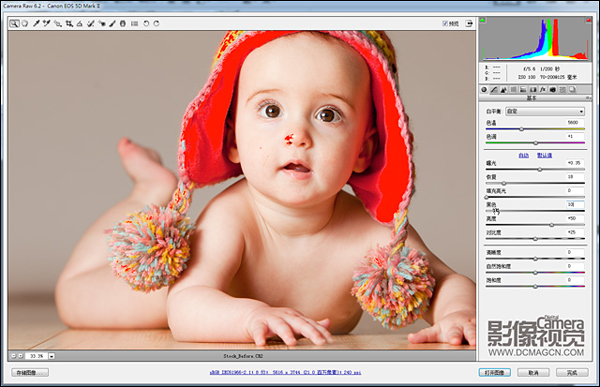Image resolution: width=600 pixels, height=387 pixels.
Task: Select the Spot Removal tool
Action: (x=91, y=24)
